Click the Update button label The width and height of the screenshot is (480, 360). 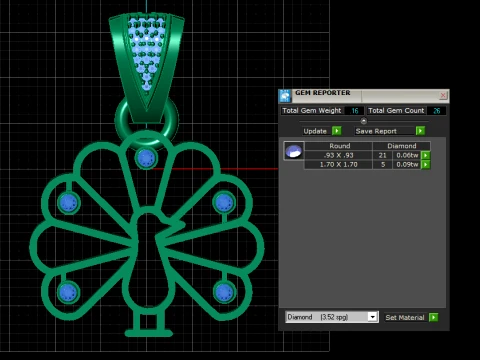tap(315, 131)
